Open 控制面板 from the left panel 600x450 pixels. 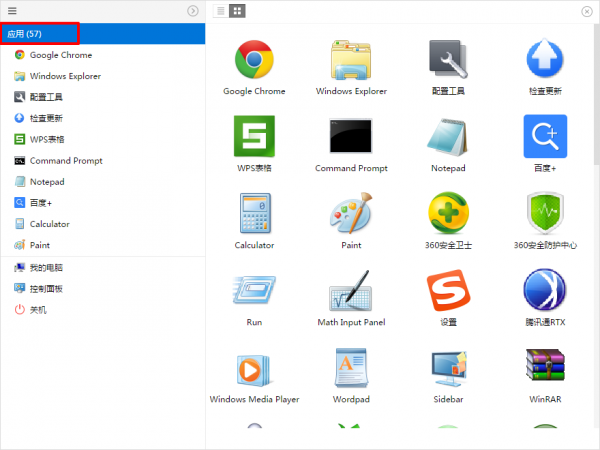click(103, 289)
